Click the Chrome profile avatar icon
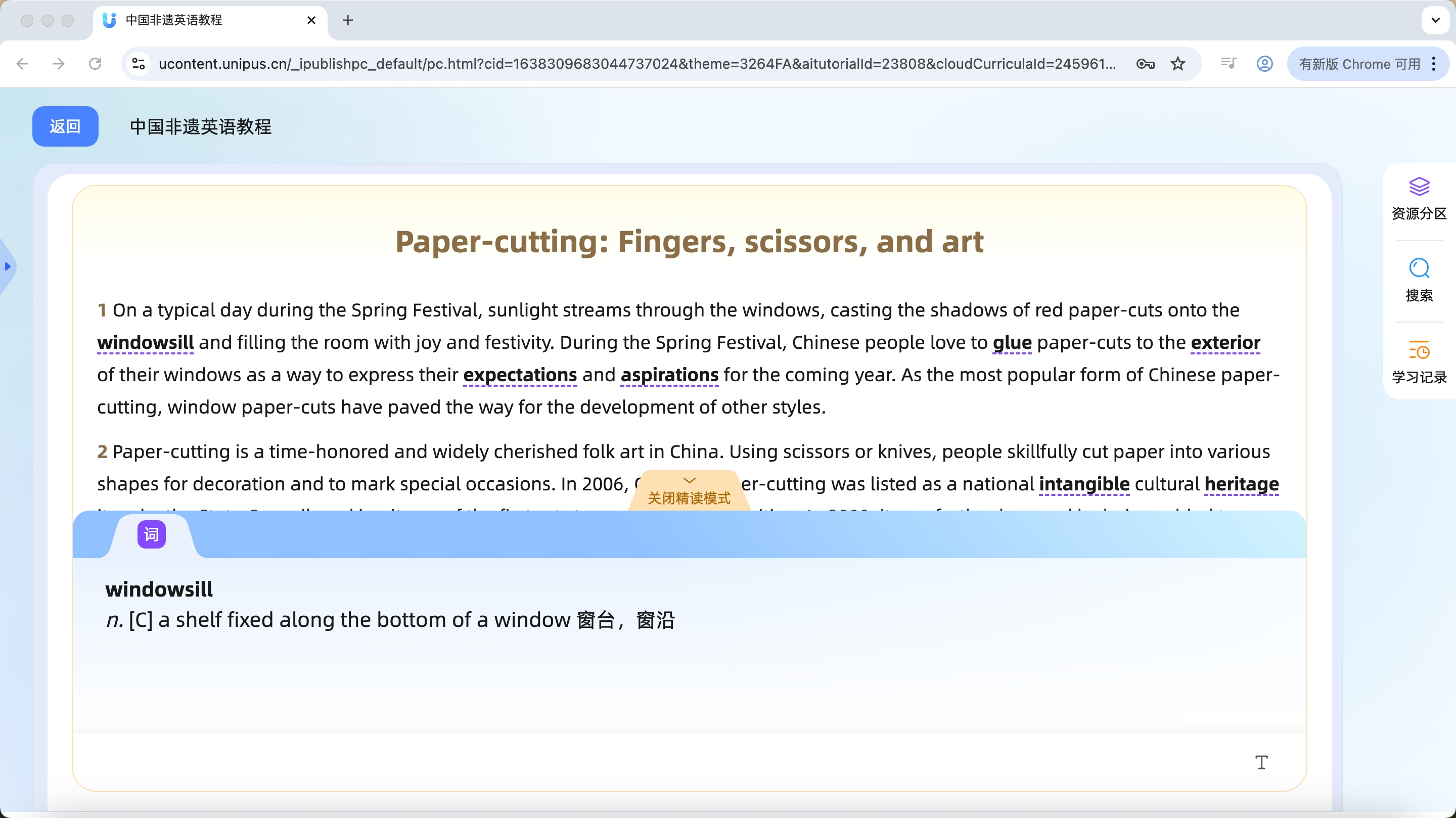 (1264, 64)
